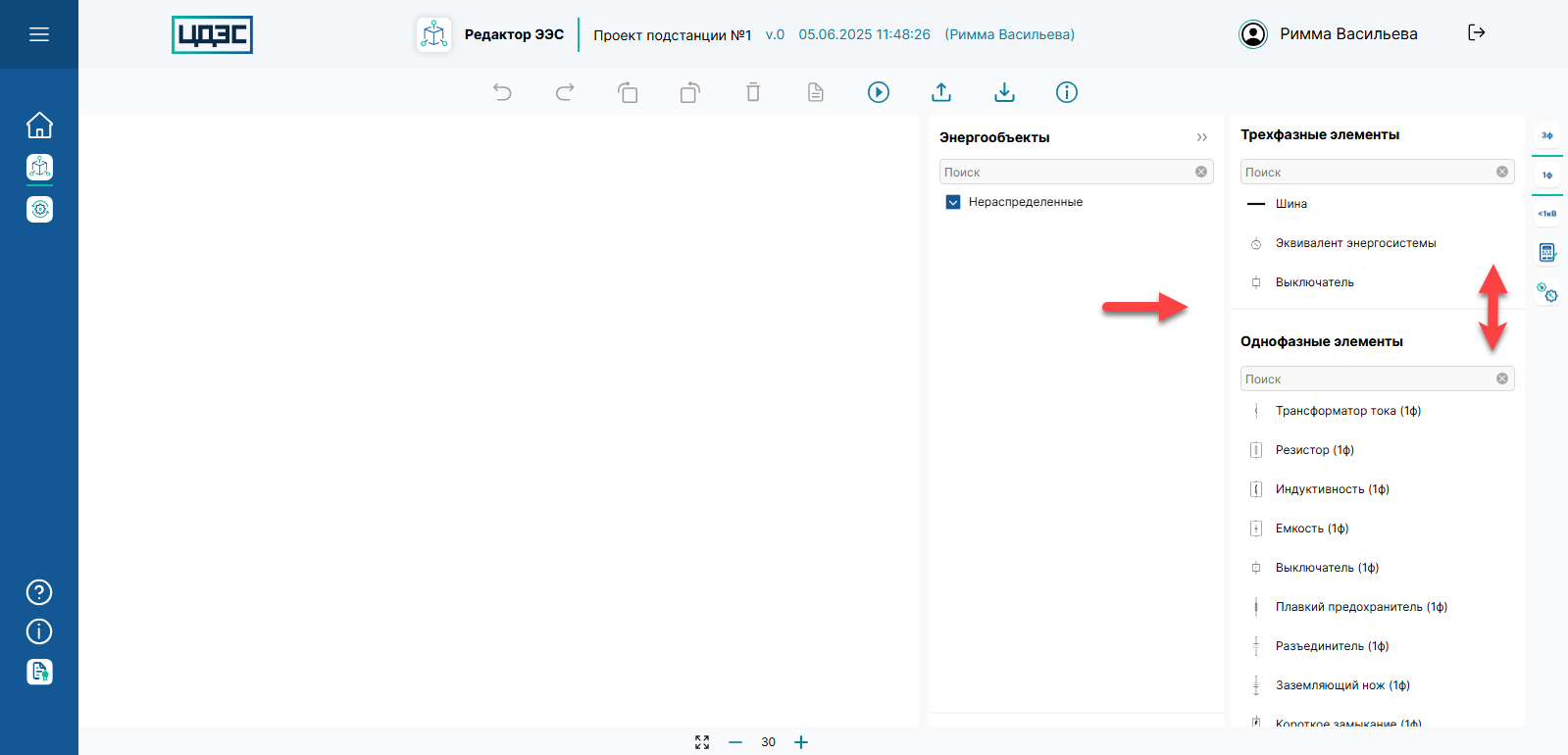This screenshot has height=755, width=1568.
Task: Open the help question mark icon in sidebar
Action: tap(39, 592)
